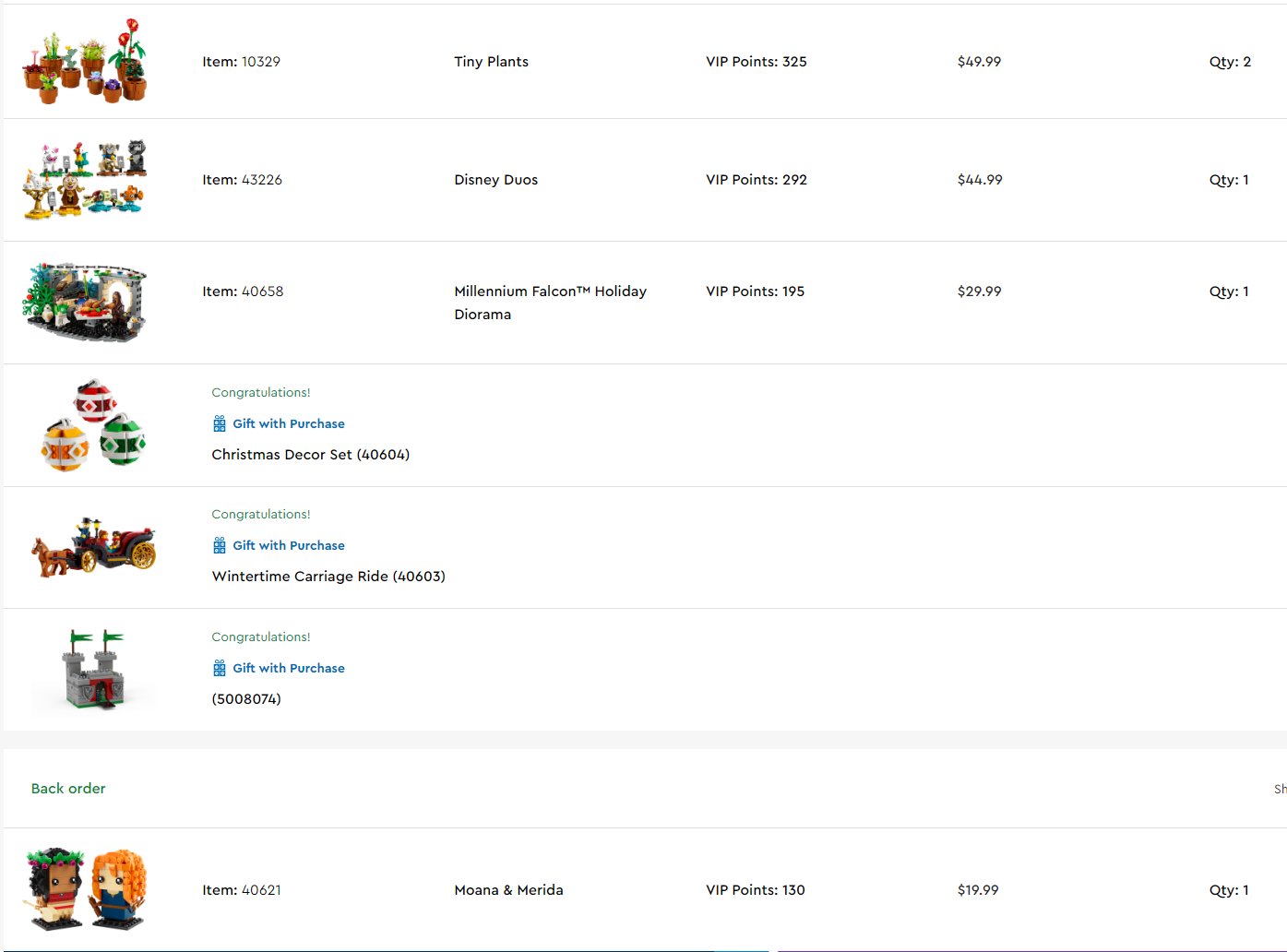The height and width of the screenshot is (952, 1287).
Task: Click the $29.99 price
Action: [x=980, y=292]
